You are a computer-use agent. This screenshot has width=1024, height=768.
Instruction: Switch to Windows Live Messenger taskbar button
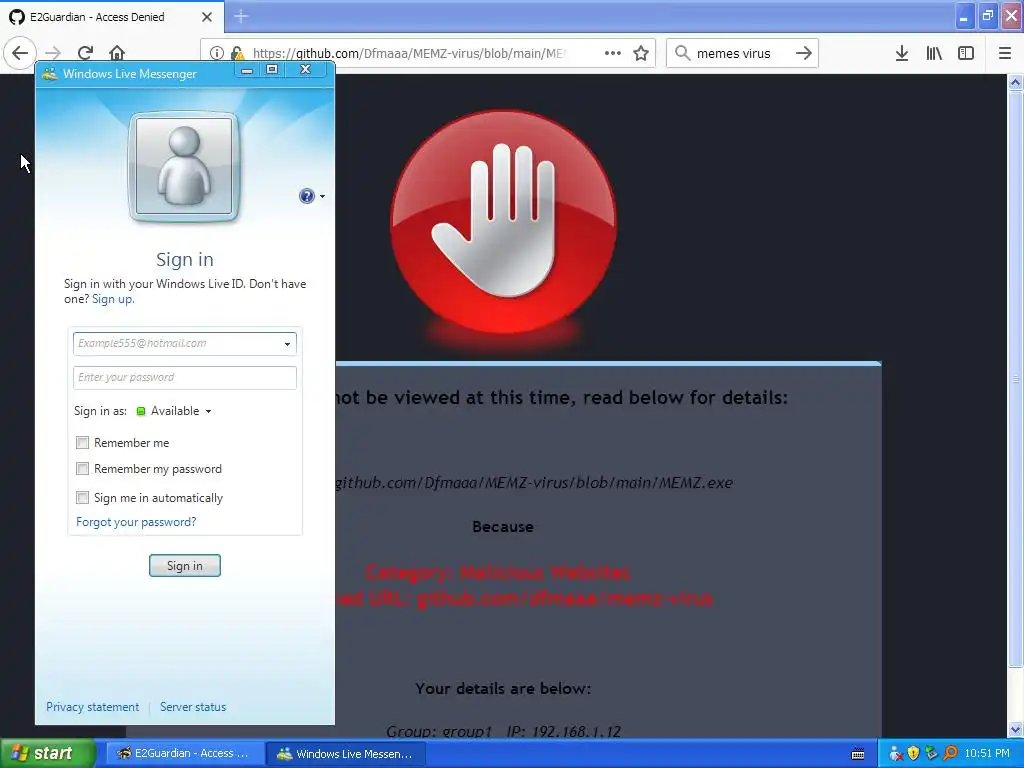pyautogui.click(x=347, y=753)
